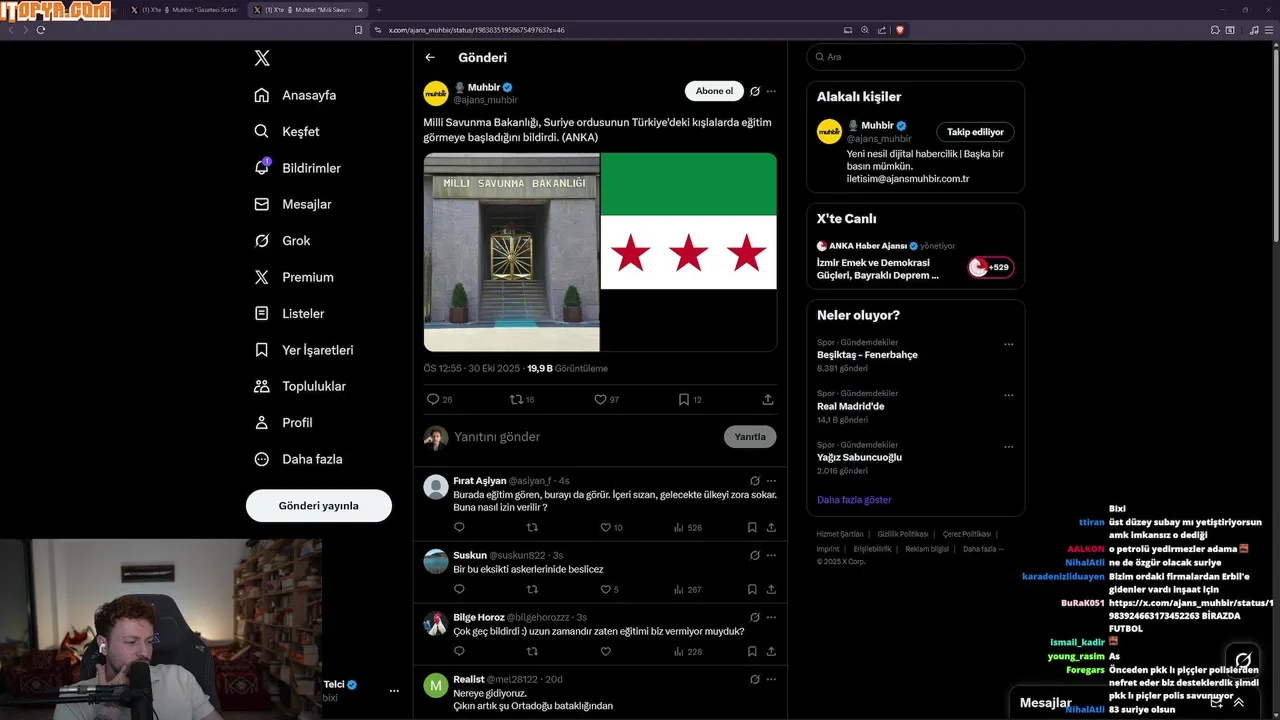Open more options on Fırat Aşiyan's reply
This screenshot has width=1280, height=720.
coord(771,481)
